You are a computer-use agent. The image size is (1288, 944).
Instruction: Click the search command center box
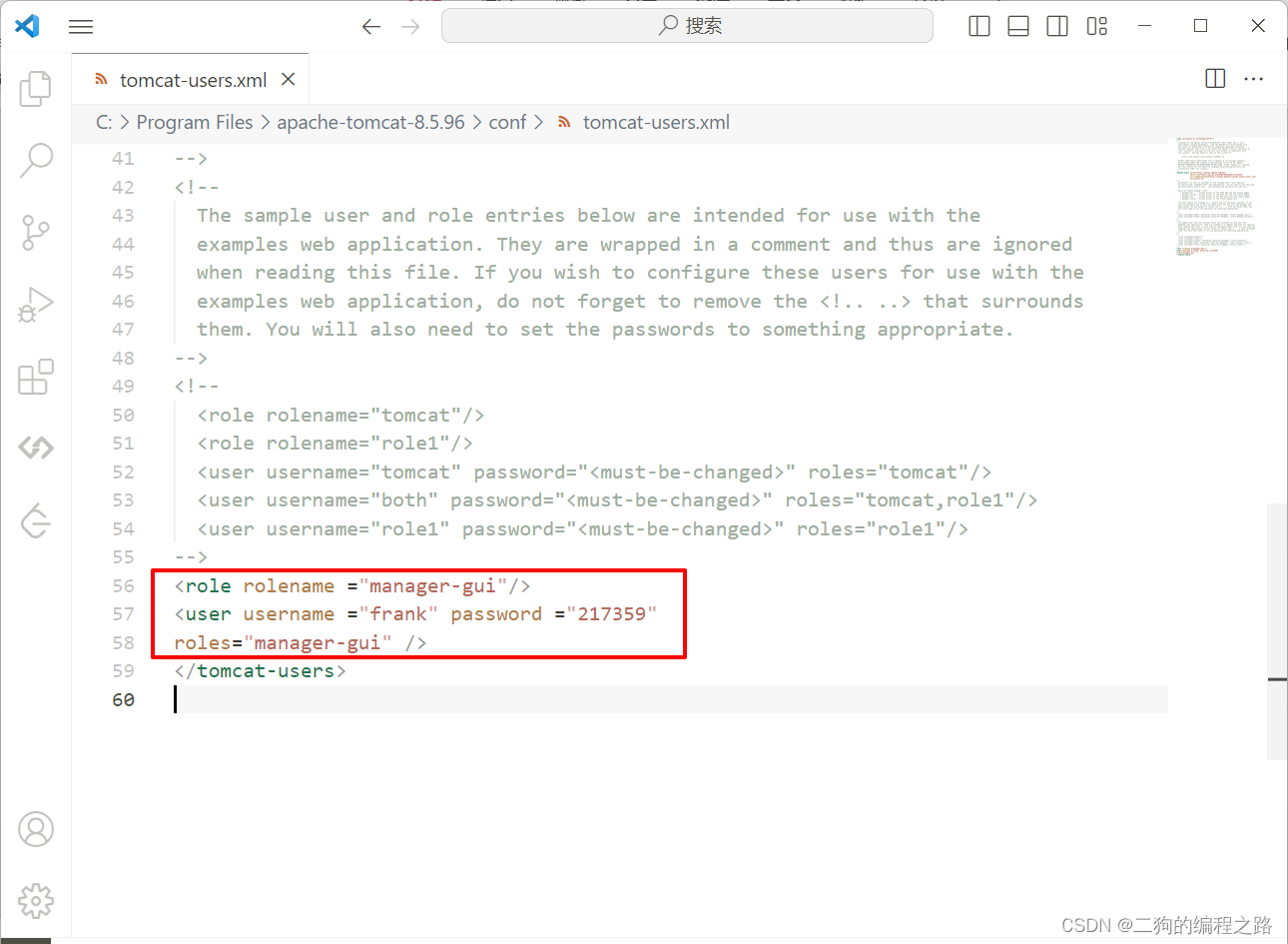pos(687,26)
